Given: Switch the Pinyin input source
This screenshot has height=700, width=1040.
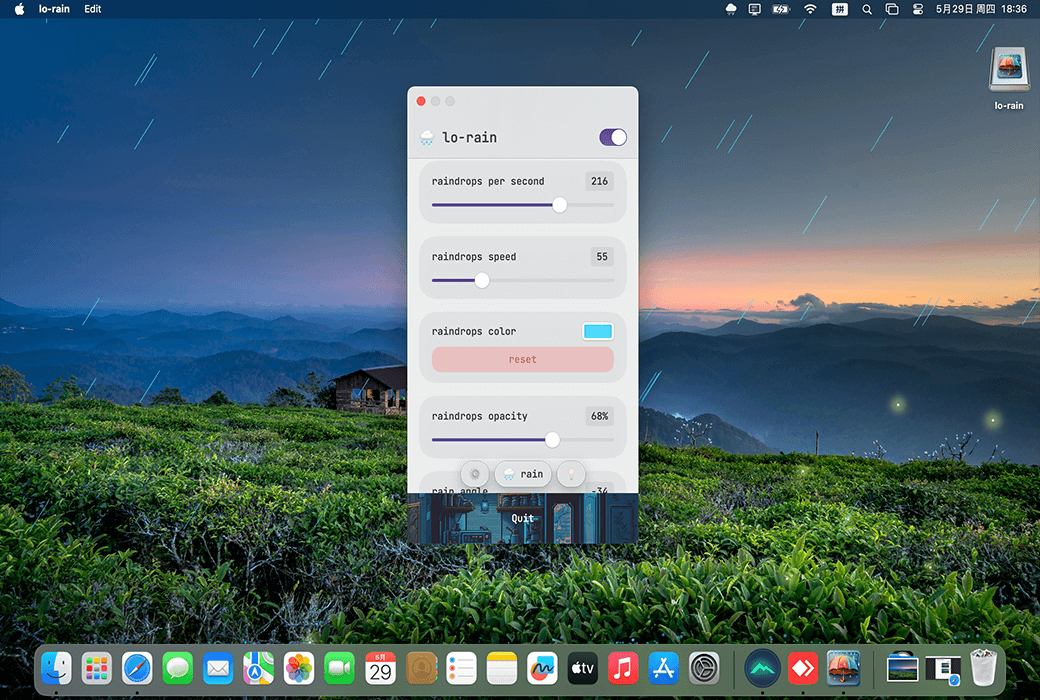Looking at the screenshot, I should pos(840,9).
